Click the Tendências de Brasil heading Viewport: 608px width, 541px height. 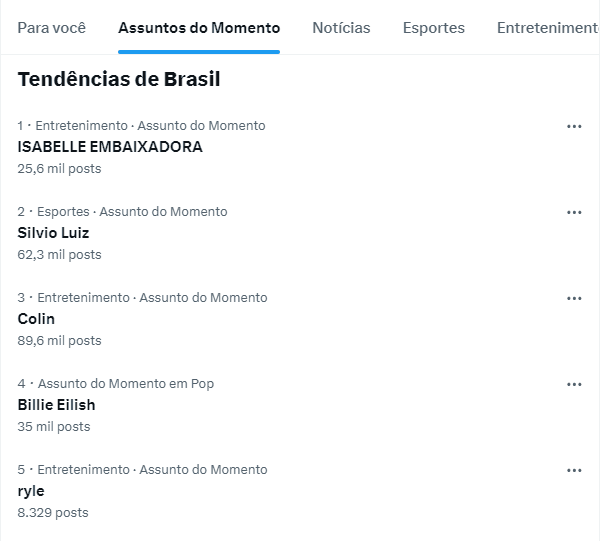coord(119,79)
